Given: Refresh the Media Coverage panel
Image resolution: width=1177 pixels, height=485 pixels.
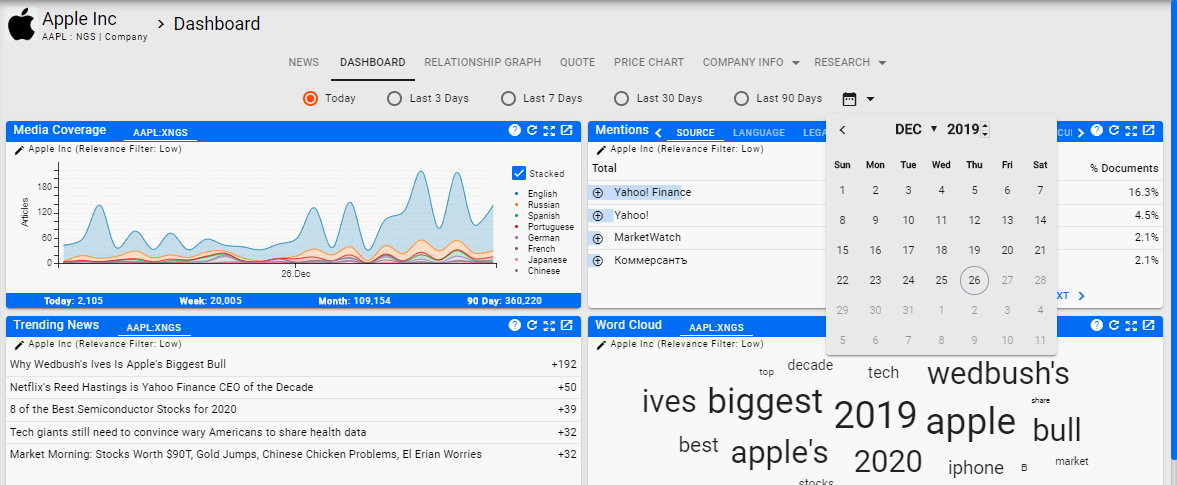Looking at the screenshot, I should pyautogui.click(x=532, y=131).
